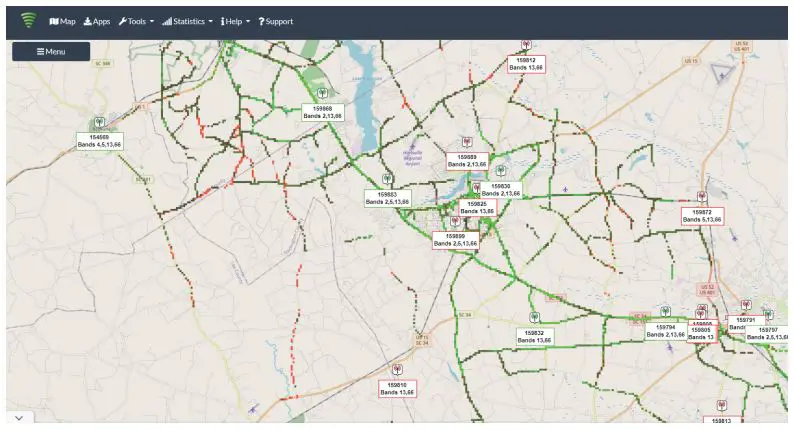Select the red tower icon above 159791
The width and height of the screenshot is (794, 430).
746,305
